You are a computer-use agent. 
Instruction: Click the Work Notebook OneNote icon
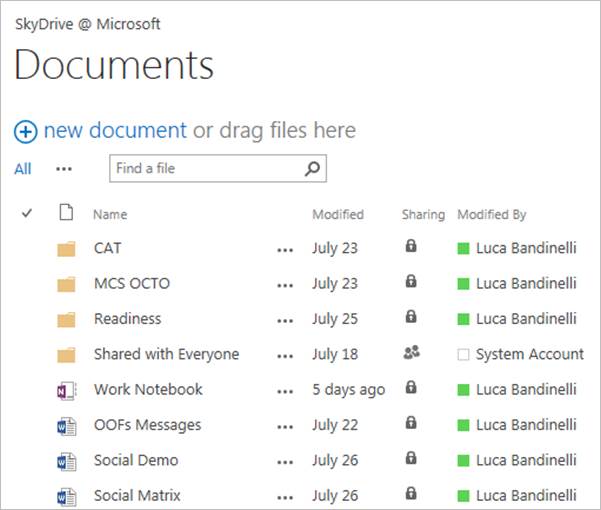click(x=67, y=391)
